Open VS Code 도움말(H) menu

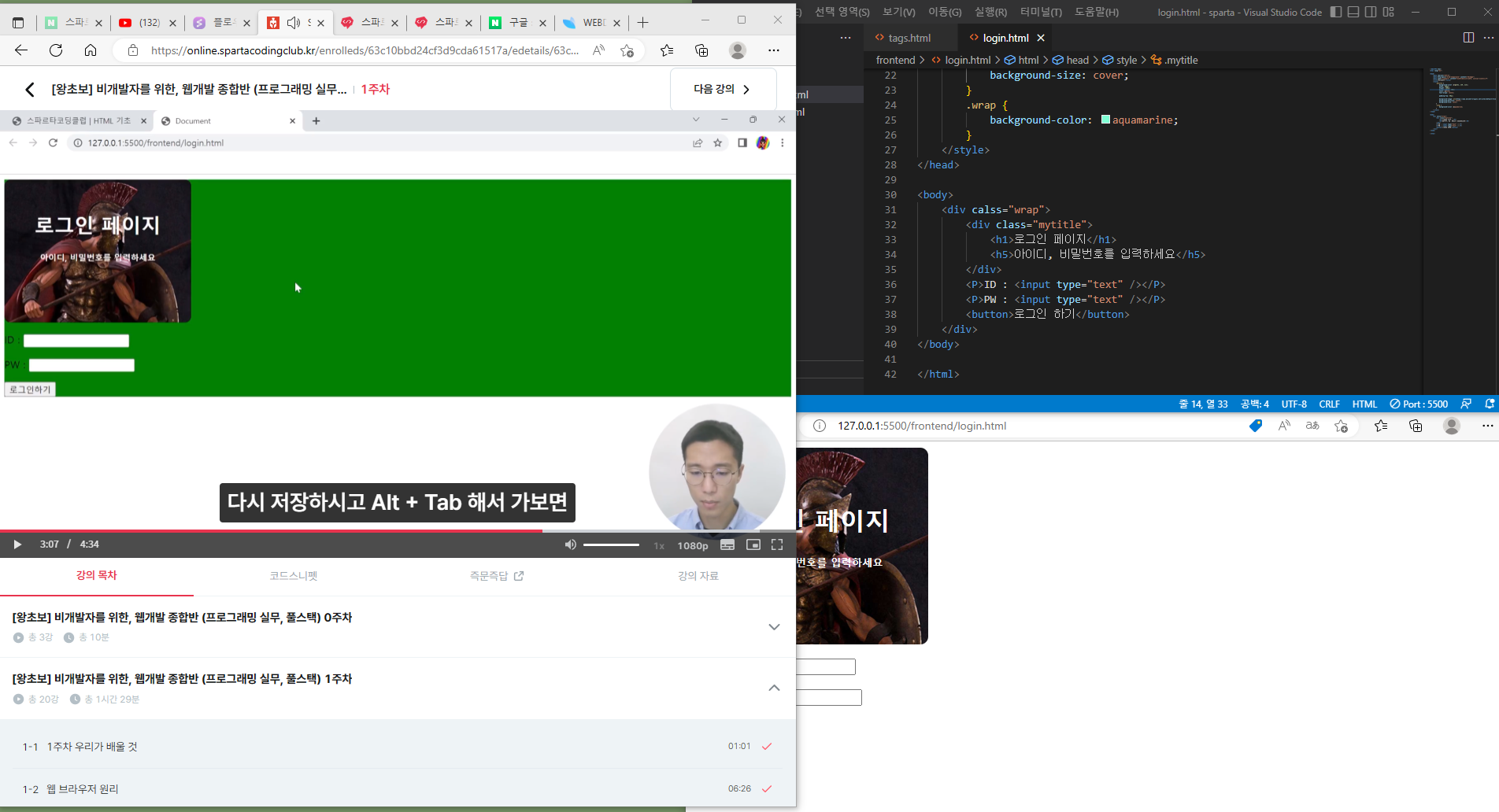1097,12
